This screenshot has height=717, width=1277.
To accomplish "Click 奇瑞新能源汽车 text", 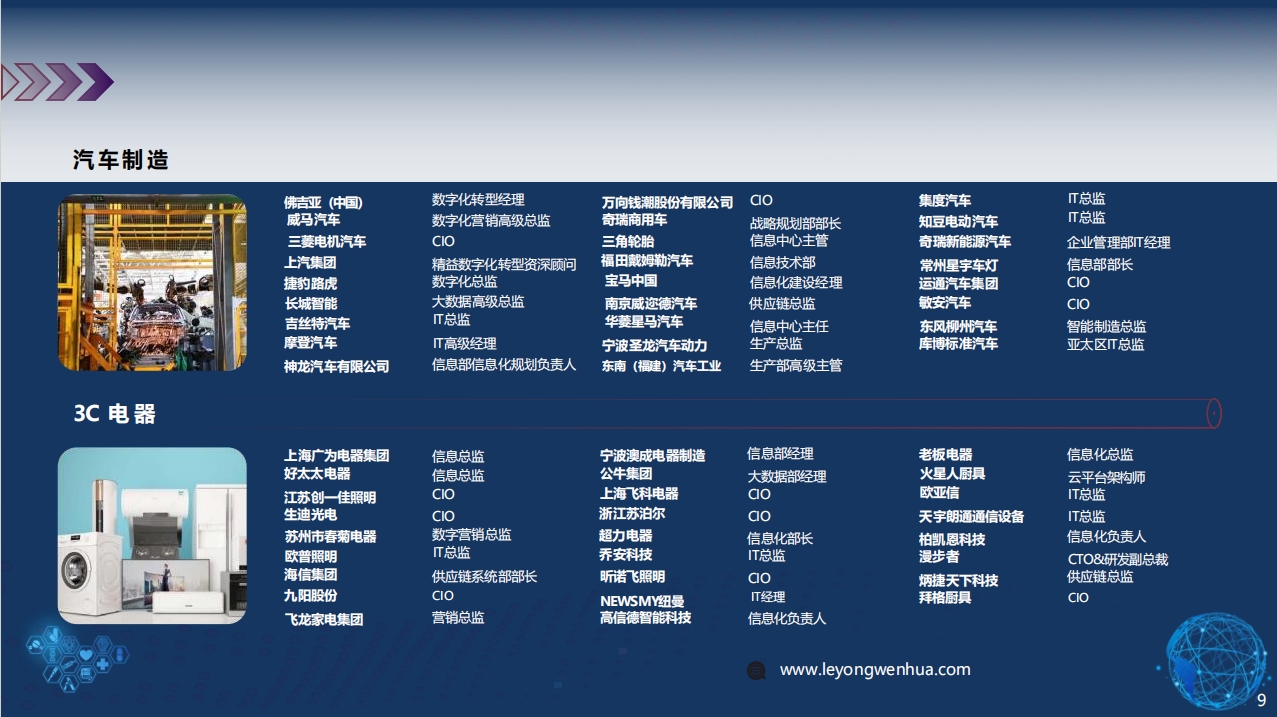I will [965, 242].
